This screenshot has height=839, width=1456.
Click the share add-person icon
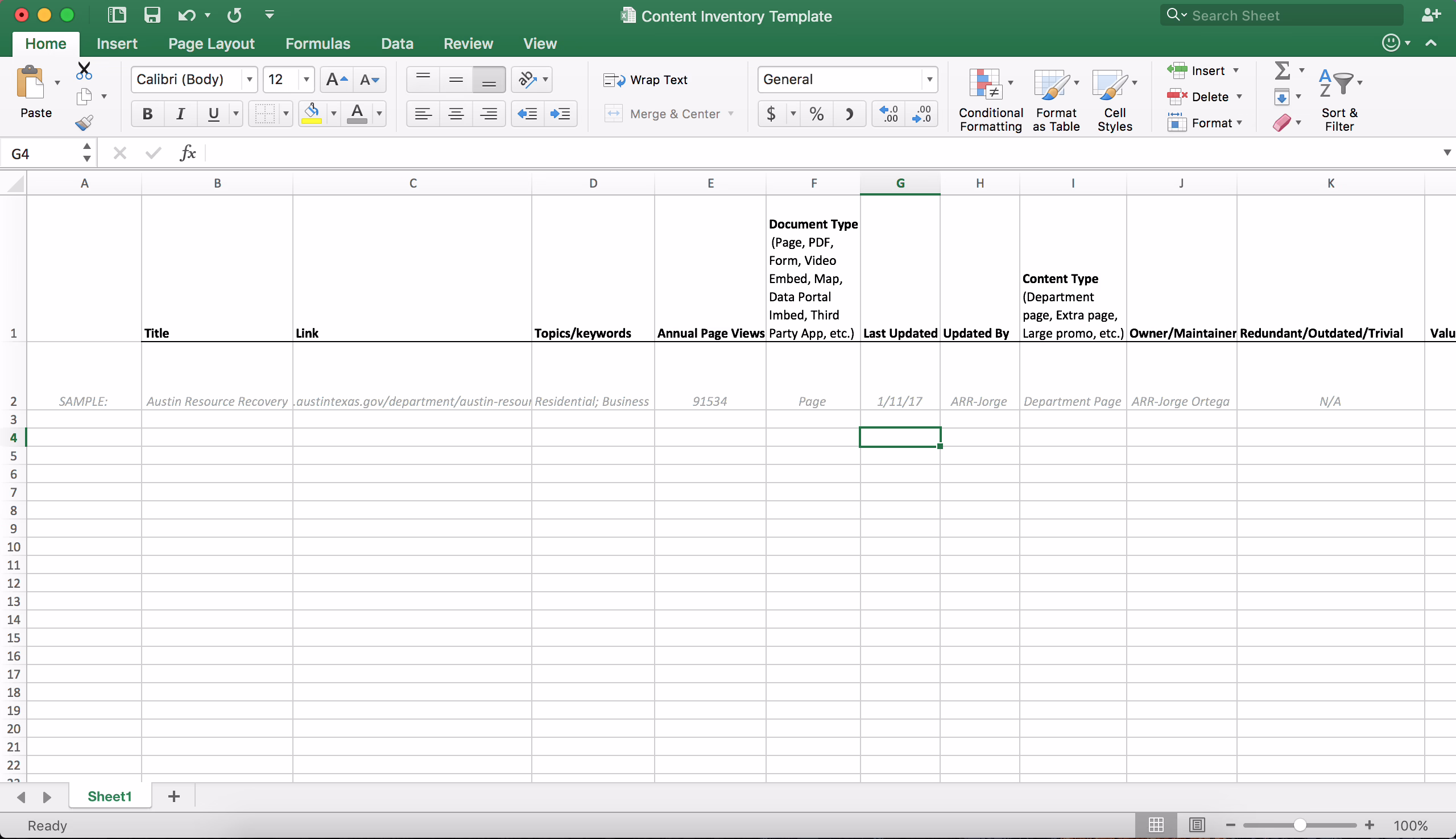click(x=1431, y=15)
